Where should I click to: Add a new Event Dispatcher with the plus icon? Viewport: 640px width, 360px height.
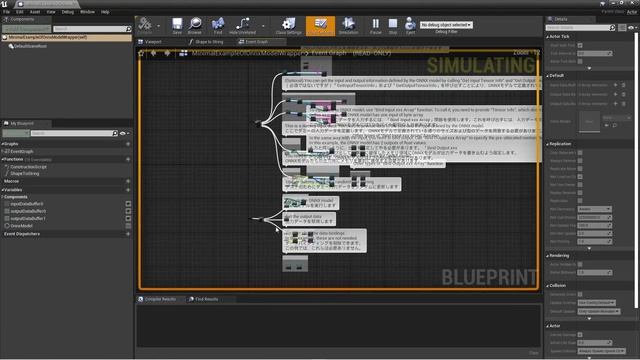[x=128, y=234]
